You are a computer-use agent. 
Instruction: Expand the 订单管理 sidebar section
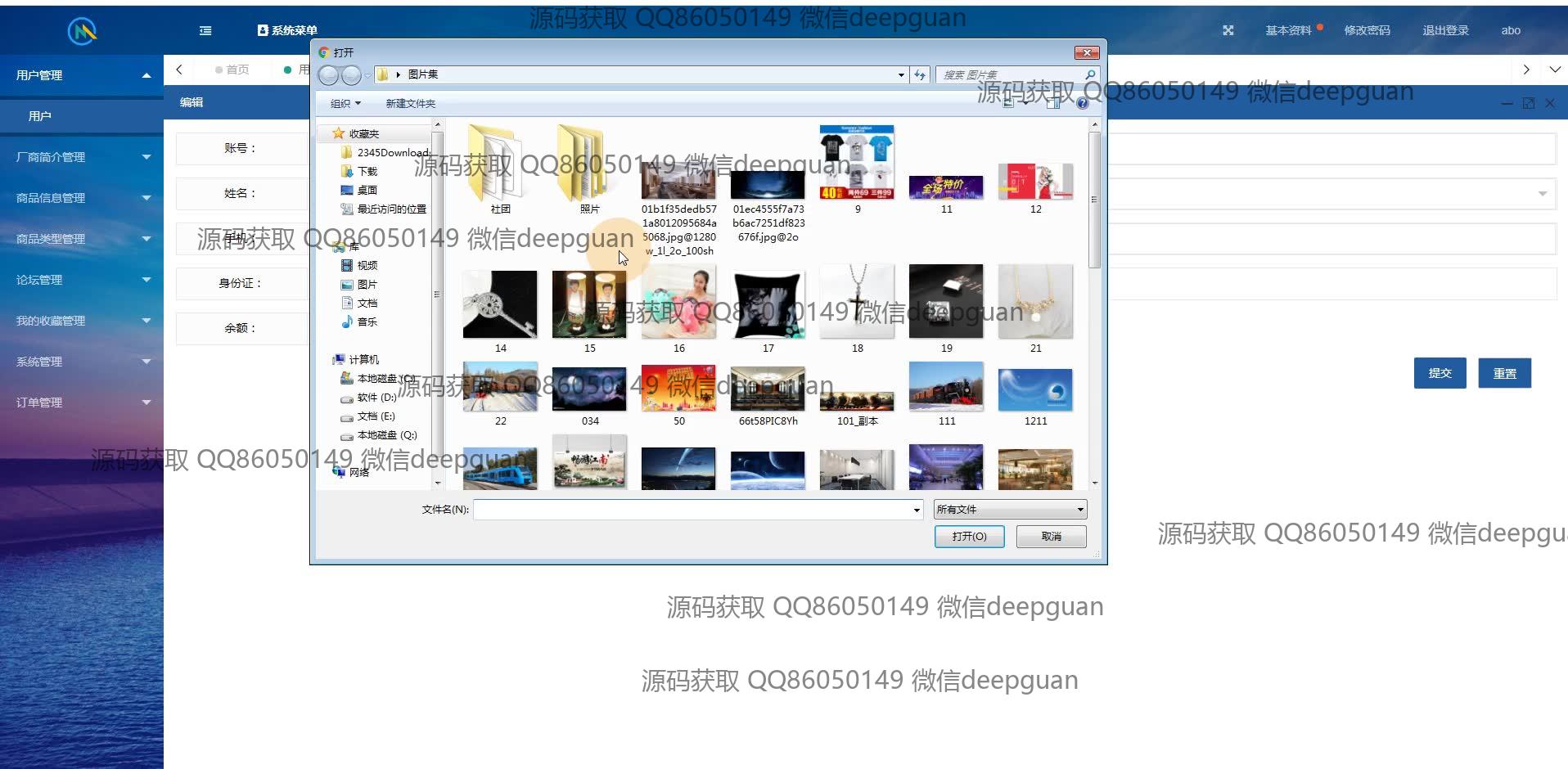[82, 402]
